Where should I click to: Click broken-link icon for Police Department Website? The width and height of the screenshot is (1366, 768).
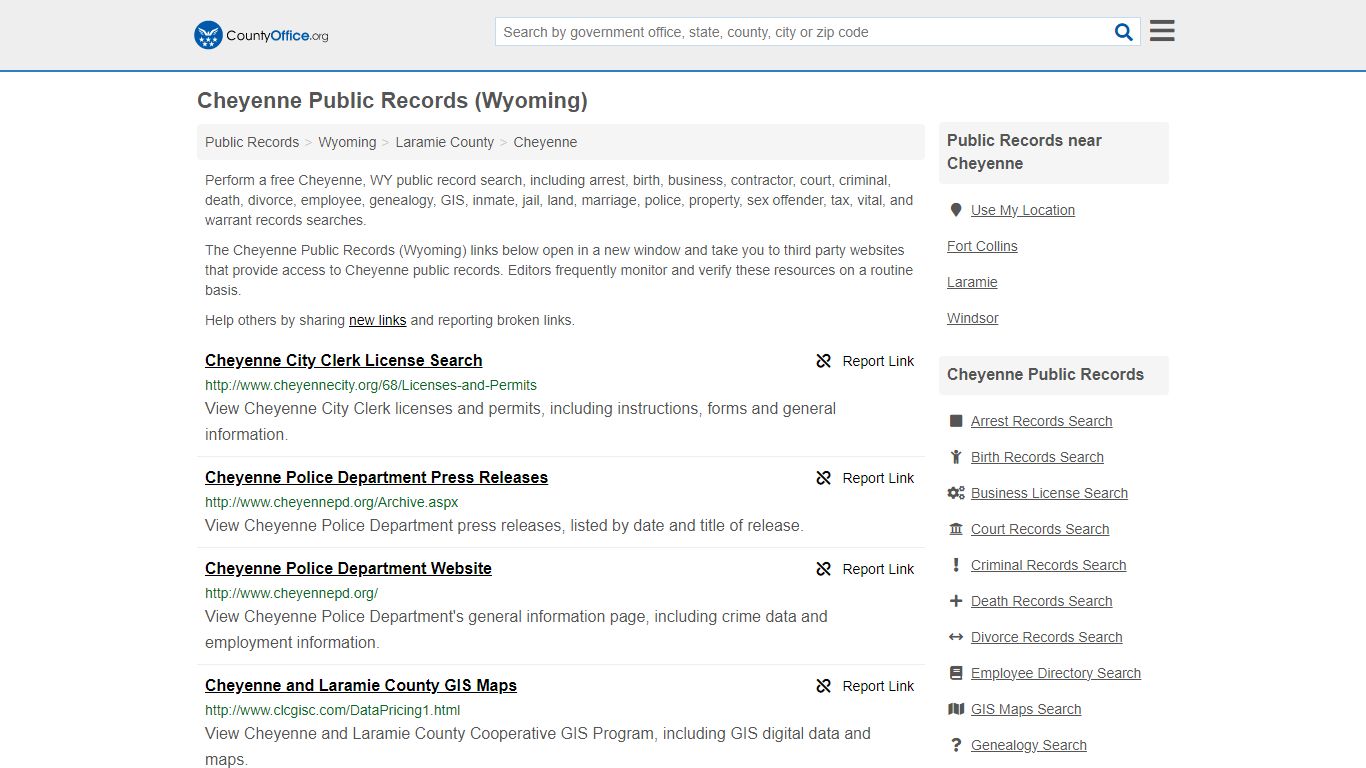[824, 569]
